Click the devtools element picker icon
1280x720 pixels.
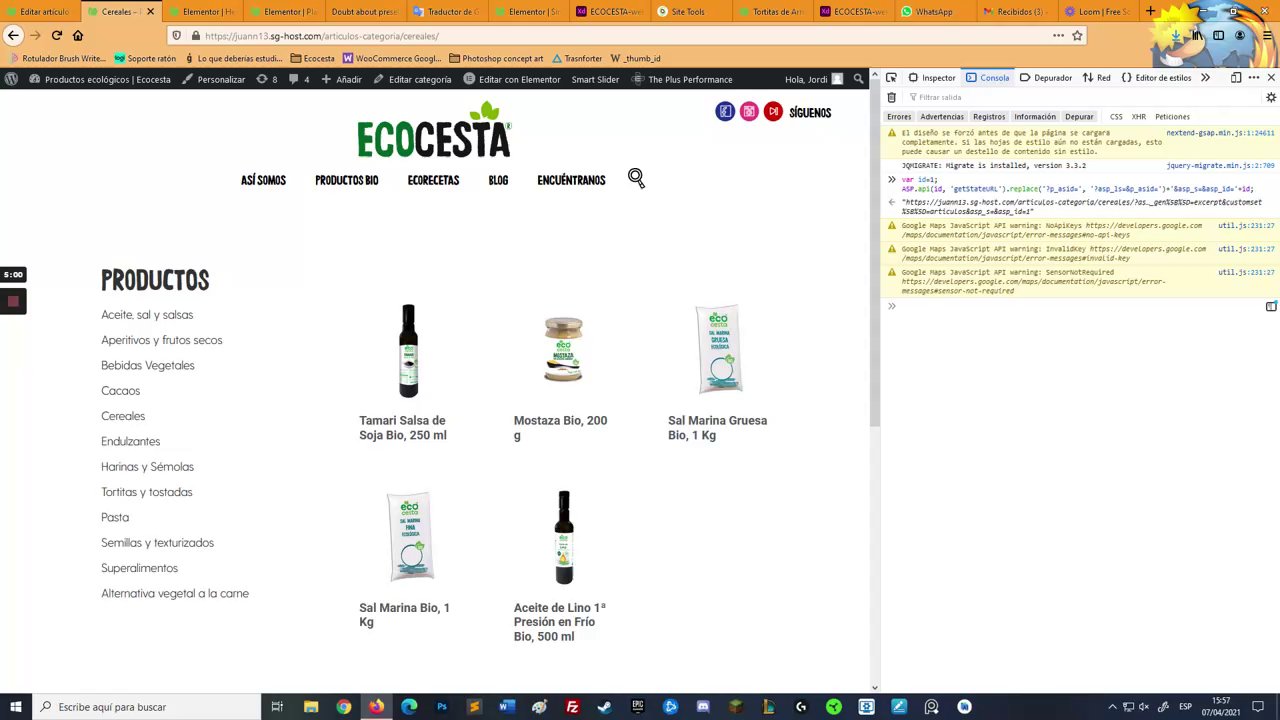click(x=891, y=77)
